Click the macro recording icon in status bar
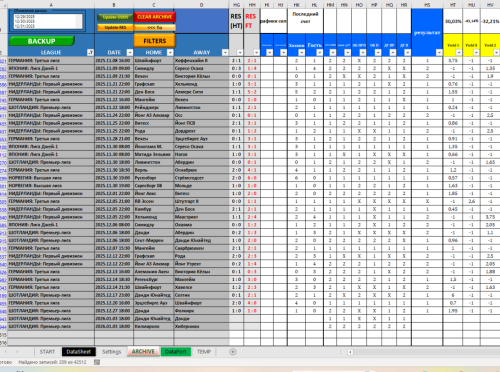Screen dimensions: 500x372 point(97,362)
